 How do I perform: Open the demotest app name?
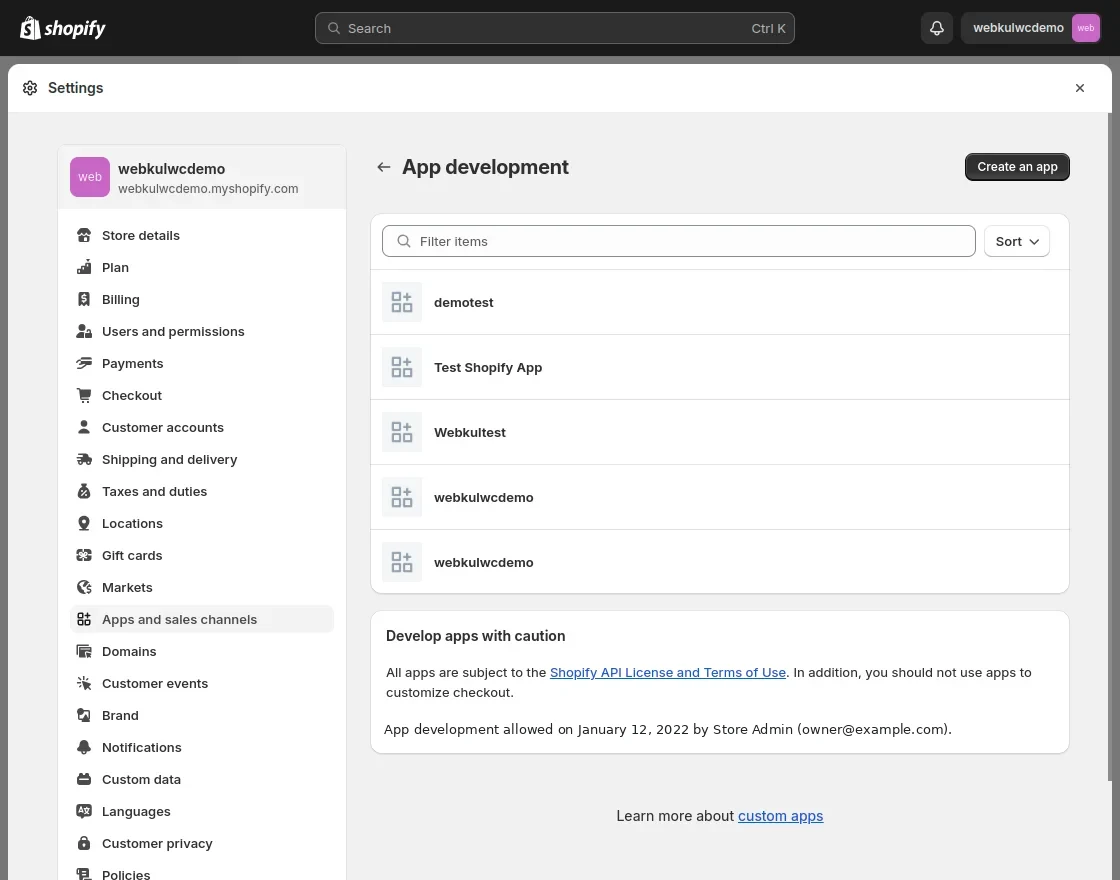pos(464,302)
